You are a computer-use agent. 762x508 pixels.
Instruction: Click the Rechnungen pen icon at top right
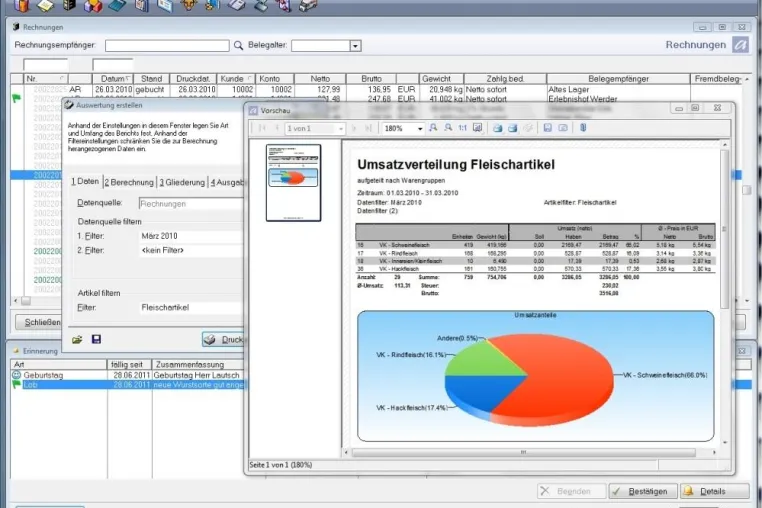tap(740, 45)
